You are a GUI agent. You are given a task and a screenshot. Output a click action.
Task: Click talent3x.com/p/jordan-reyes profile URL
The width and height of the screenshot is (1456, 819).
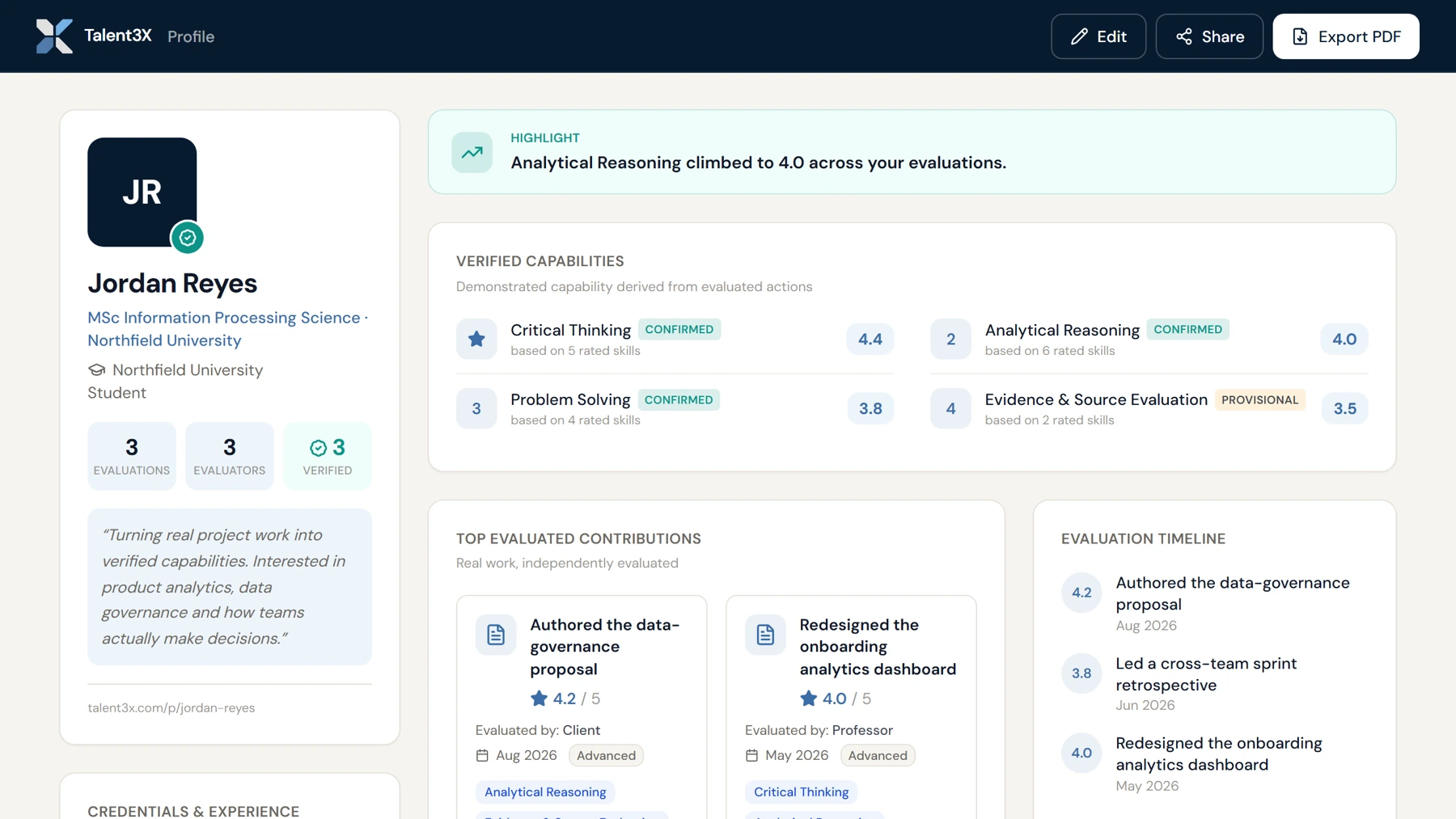171,708
